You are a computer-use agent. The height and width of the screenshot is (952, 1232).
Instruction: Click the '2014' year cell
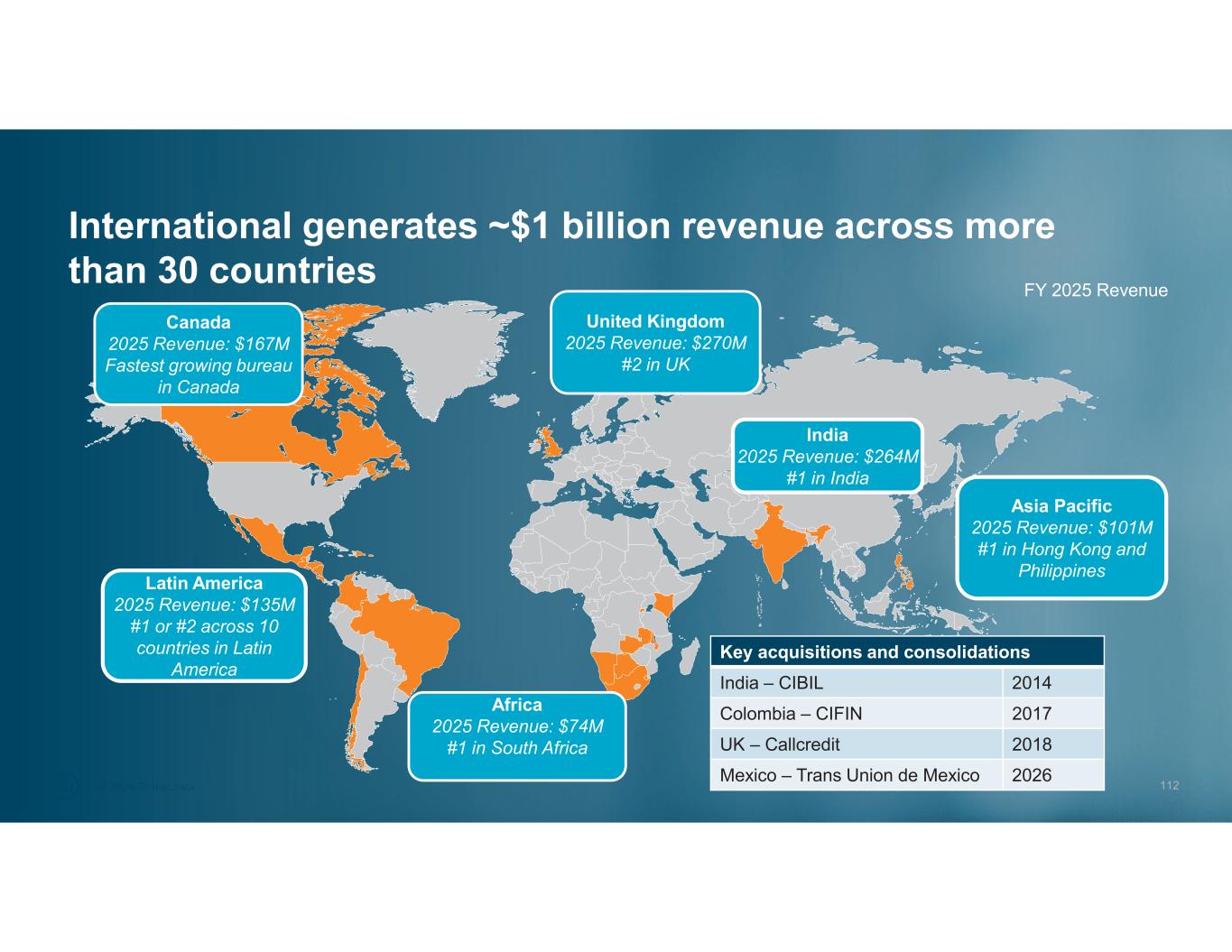click(1053, 683)
